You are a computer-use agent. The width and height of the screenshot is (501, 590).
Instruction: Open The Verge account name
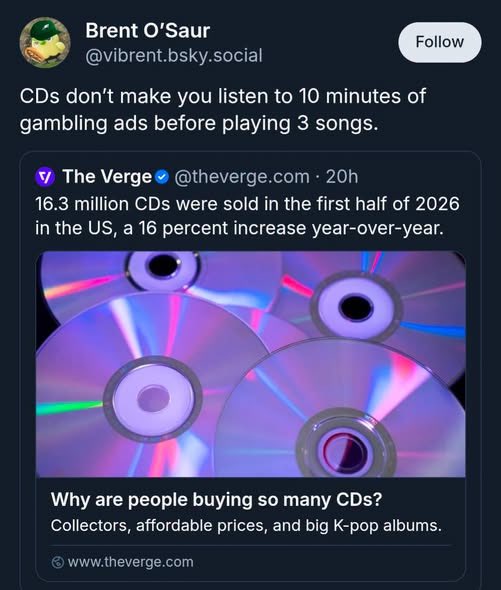[x=107, y=176]
